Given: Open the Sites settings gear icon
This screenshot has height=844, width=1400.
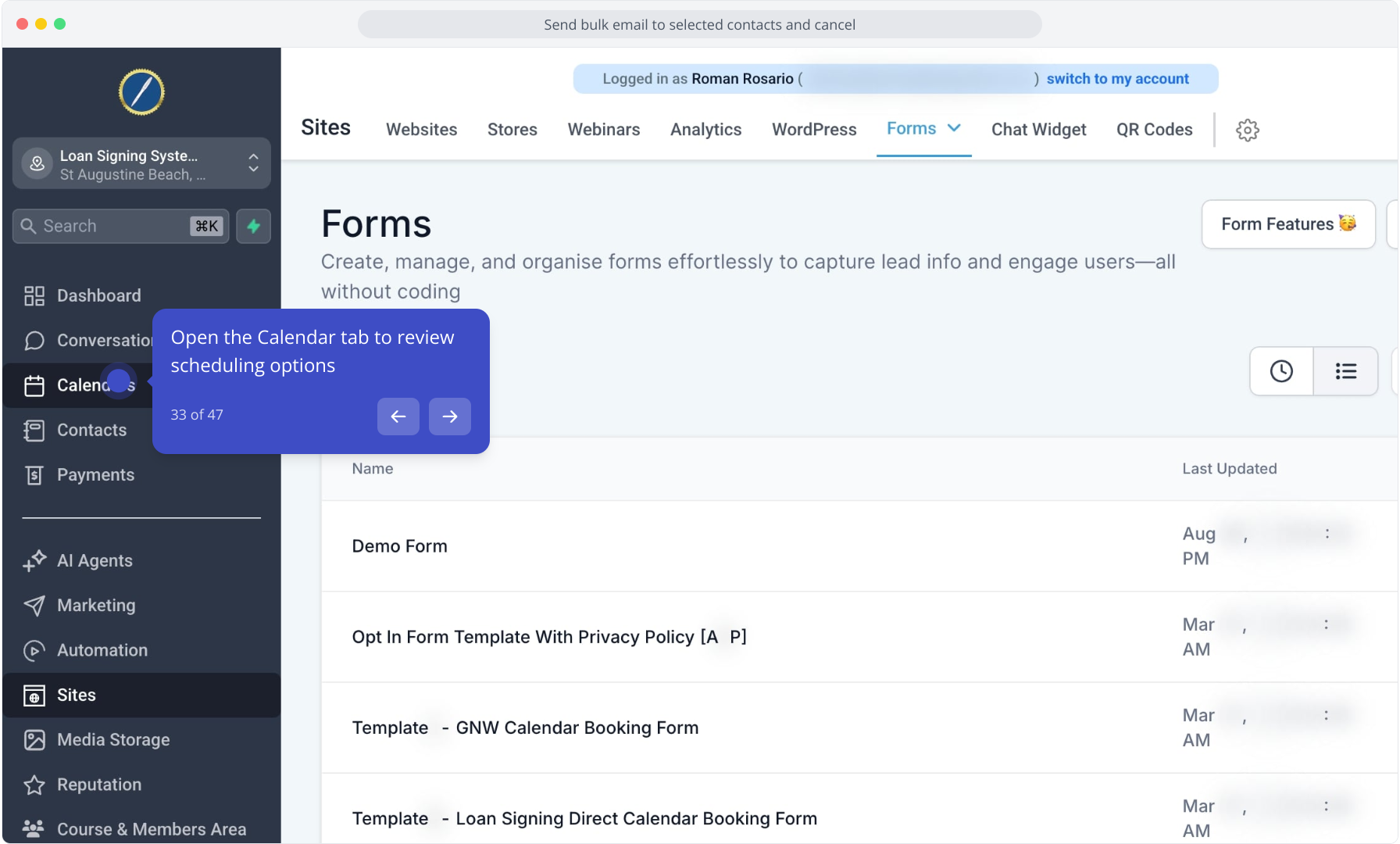Looking at the screenshot, I should pyautogui.click(x=1248, y=130).
